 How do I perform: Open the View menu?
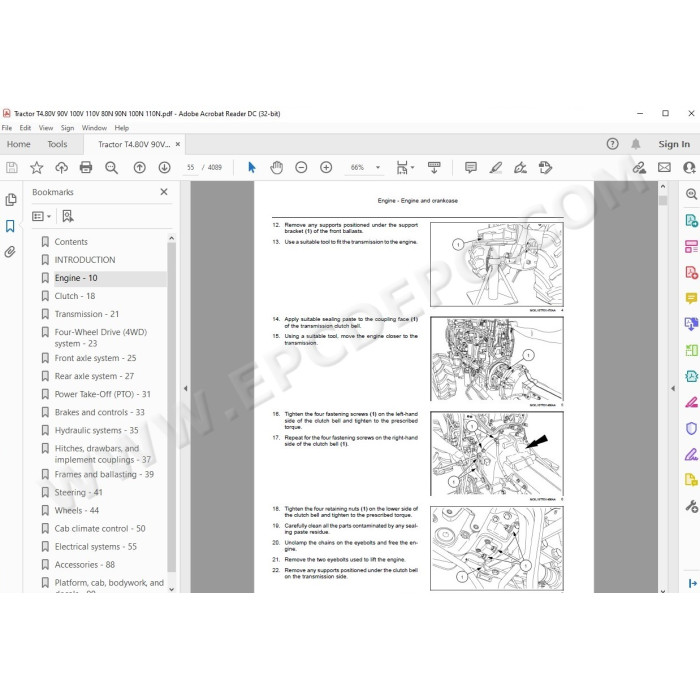(46, 128)
